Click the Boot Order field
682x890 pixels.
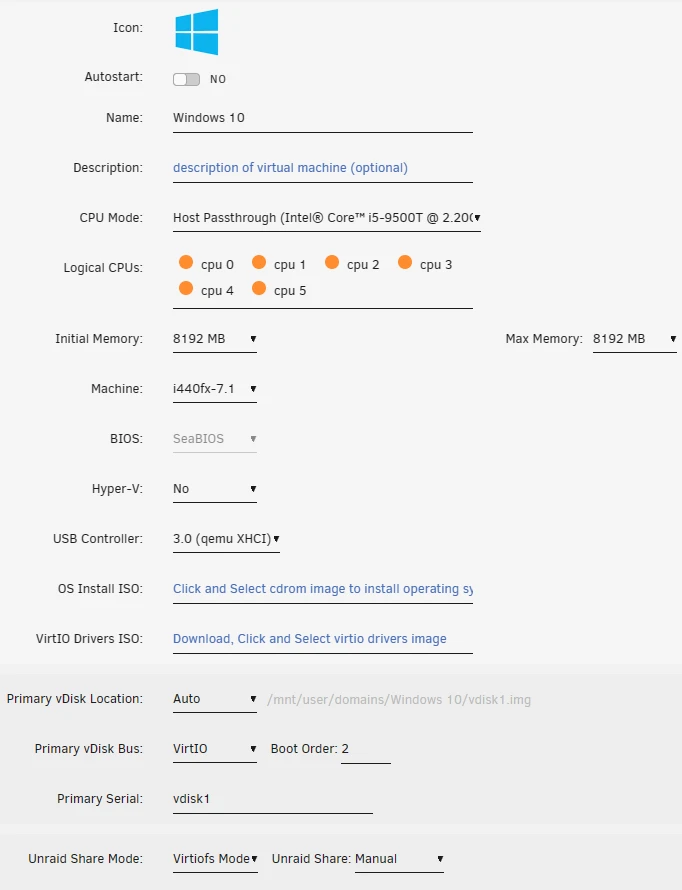tap(365, 749)
